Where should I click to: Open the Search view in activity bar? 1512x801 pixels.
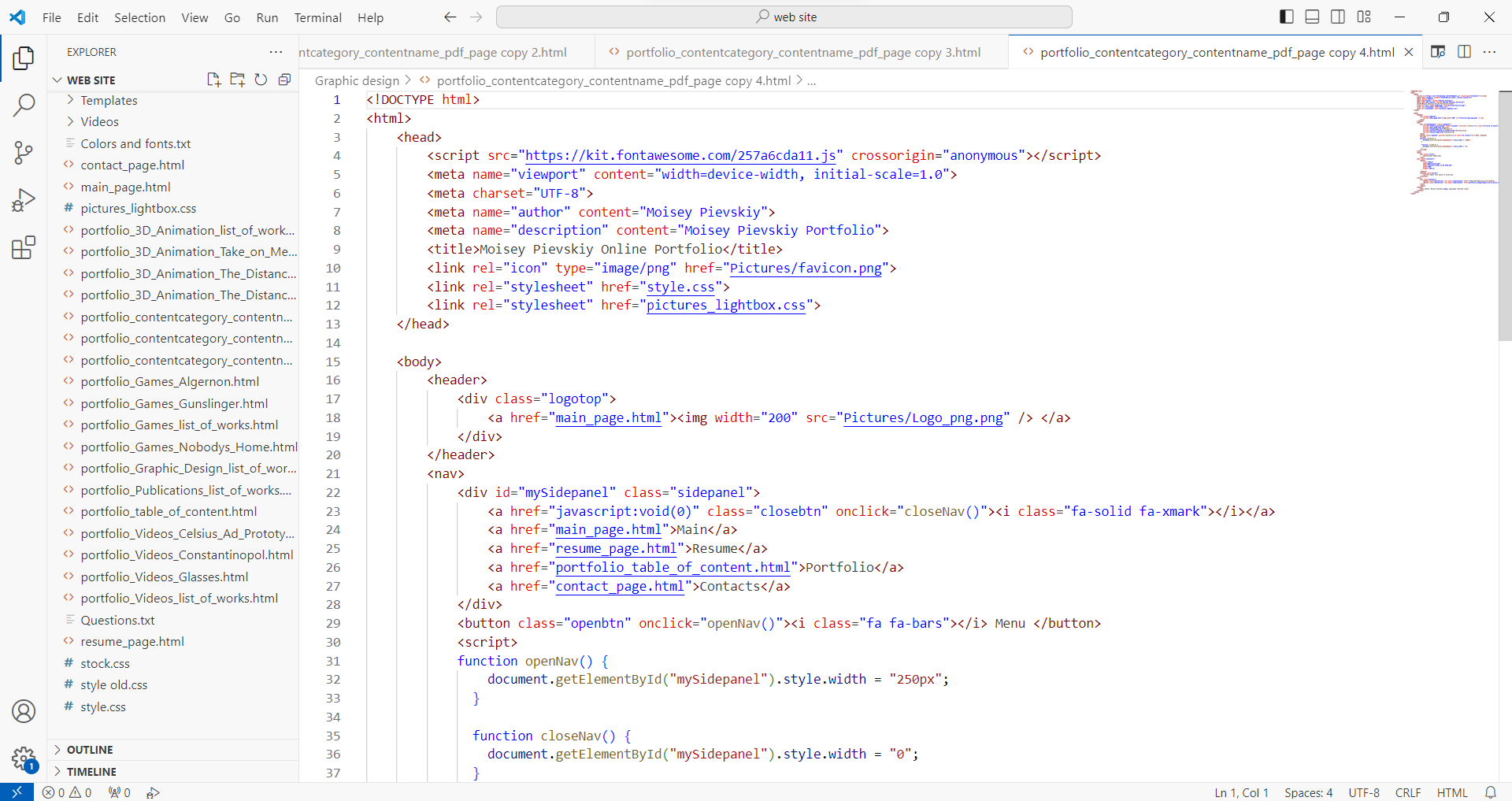[24, 105]
